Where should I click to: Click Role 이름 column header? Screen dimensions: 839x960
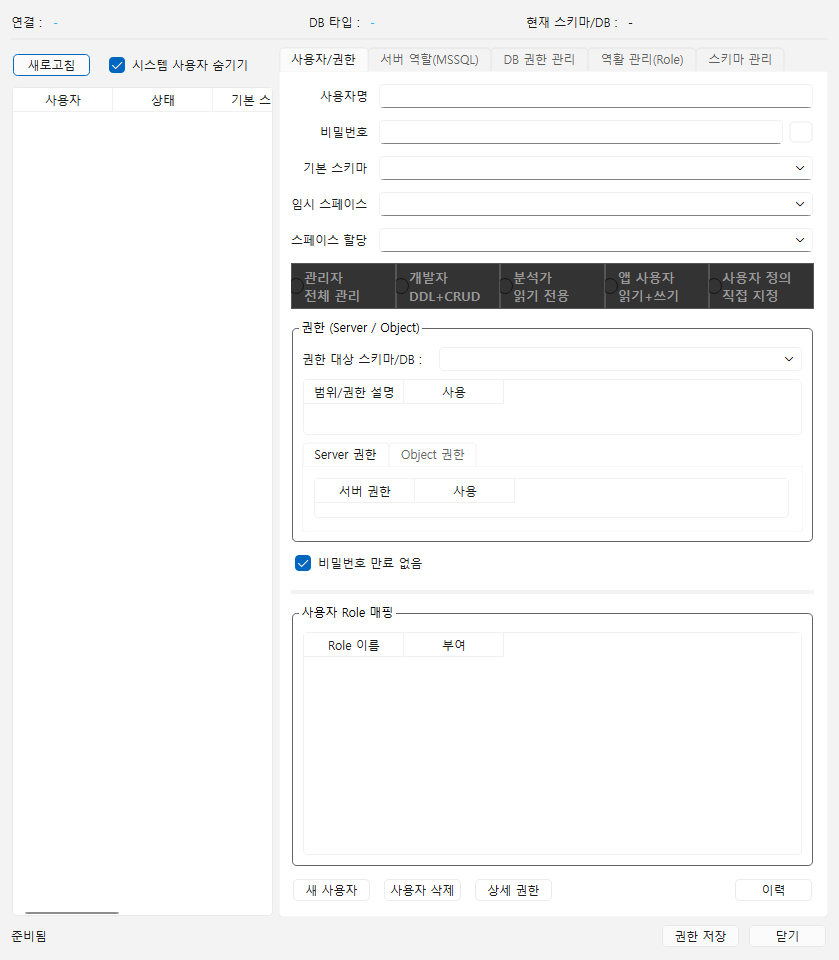point(354,645)
